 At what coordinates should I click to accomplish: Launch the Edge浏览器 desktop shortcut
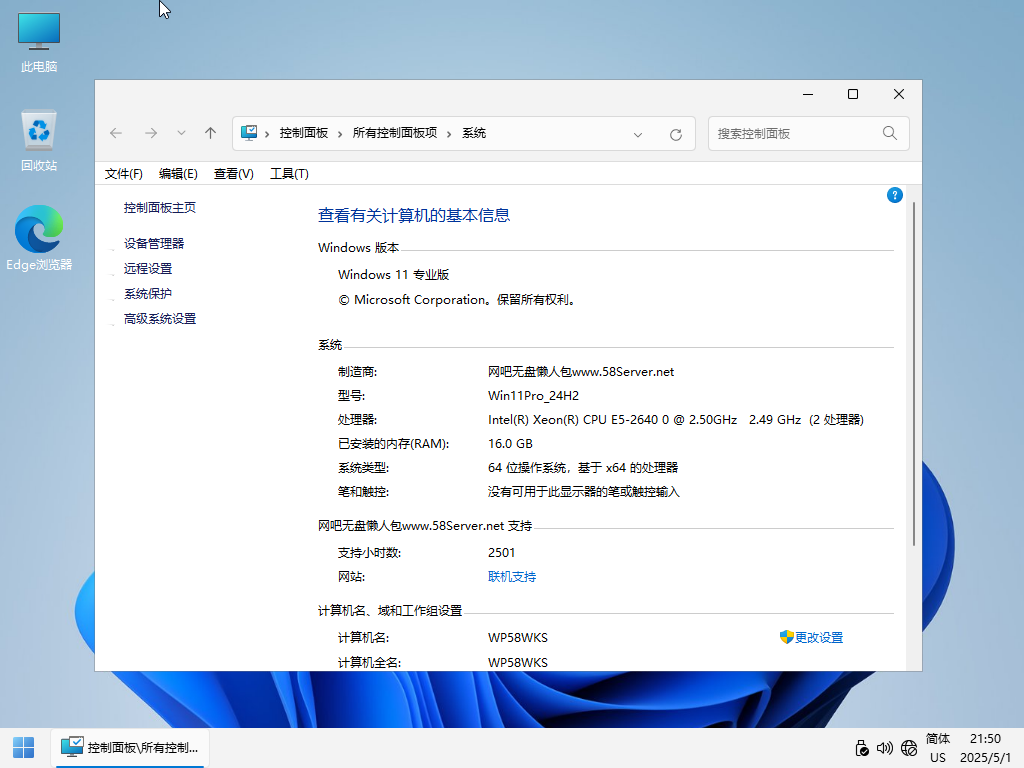(x=39, y=238)
